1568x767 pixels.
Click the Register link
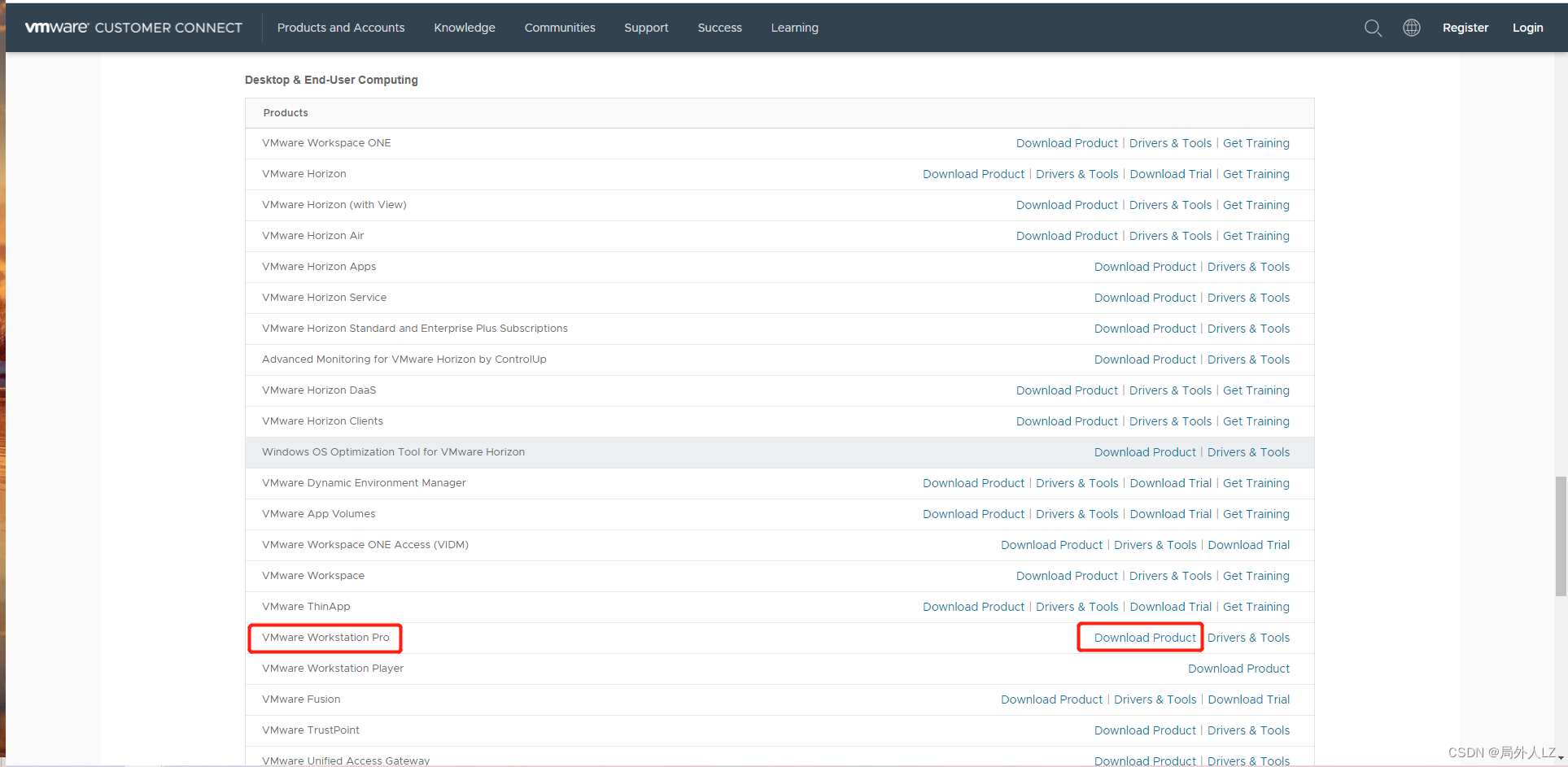click(x=1465, y=28)
